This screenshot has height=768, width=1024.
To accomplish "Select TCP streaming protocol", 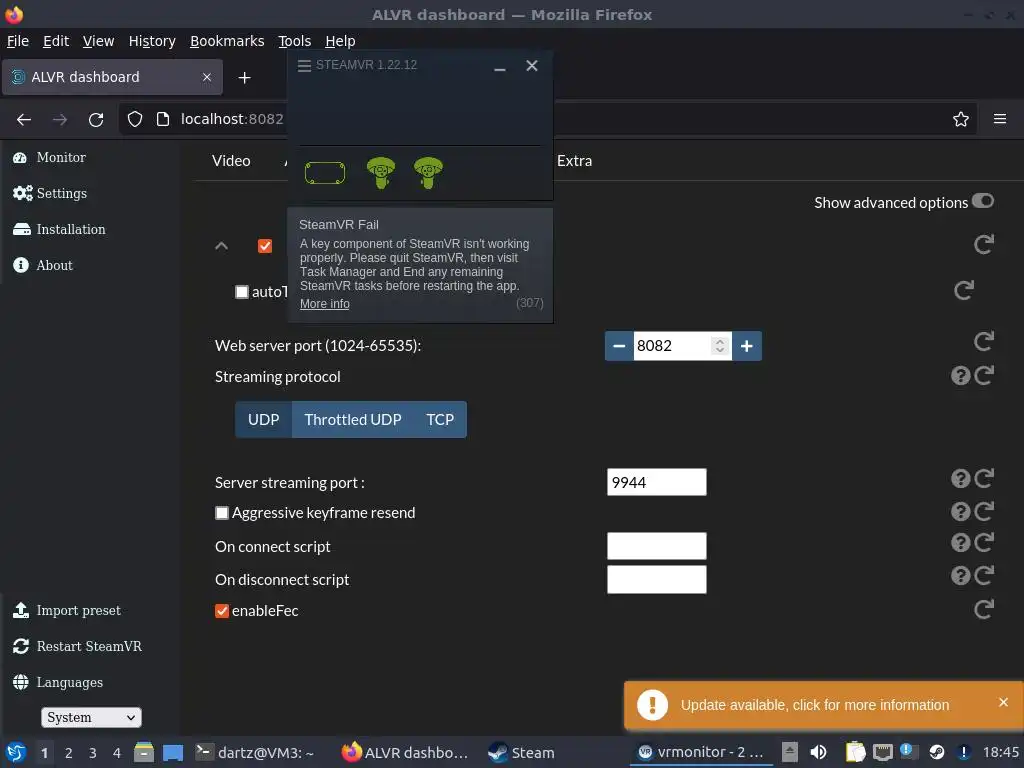I will click(x=440, y=420).
